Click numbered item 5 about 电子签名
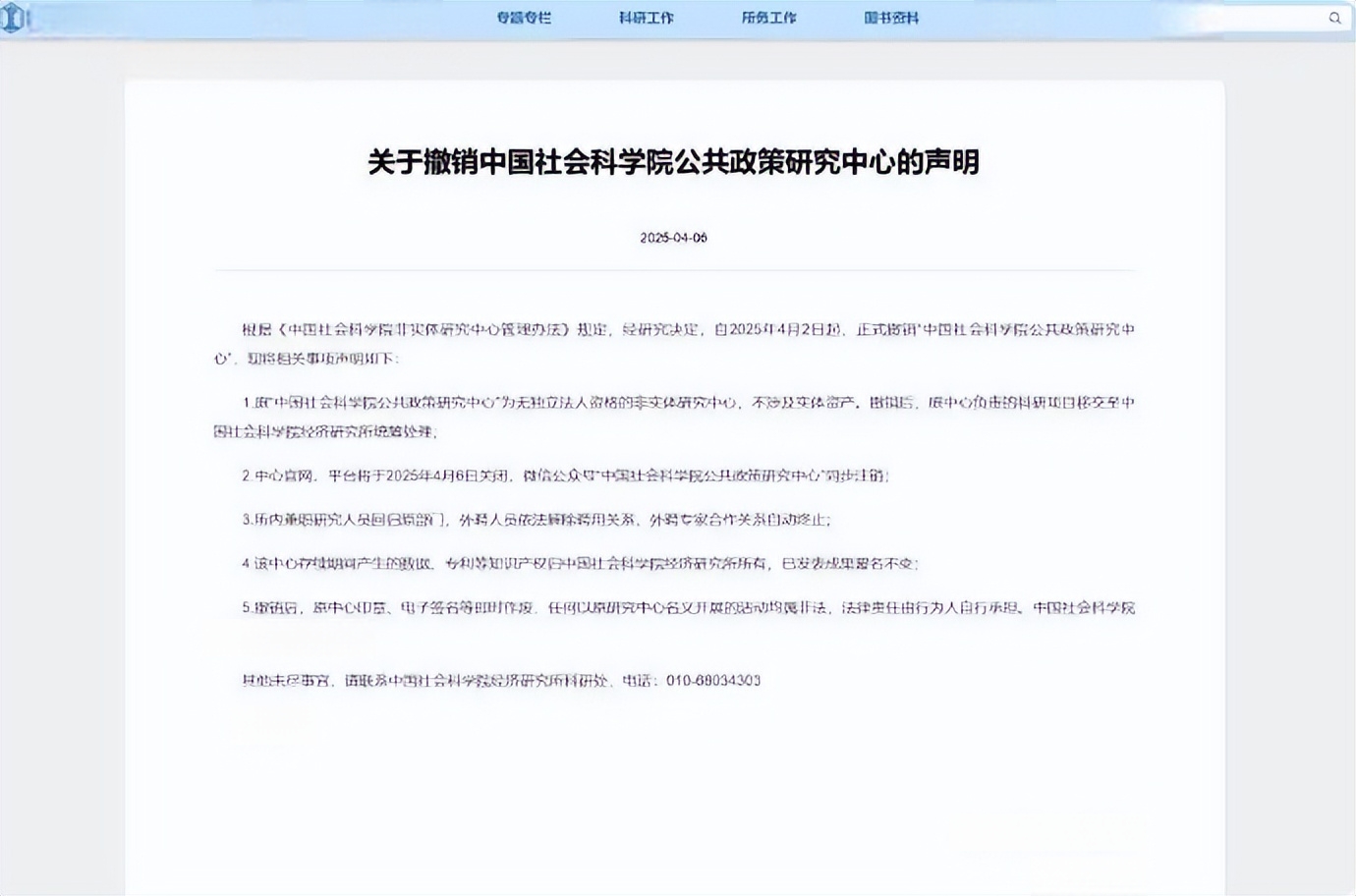Viewport: 1356px width, 896px height. (689, 608)
